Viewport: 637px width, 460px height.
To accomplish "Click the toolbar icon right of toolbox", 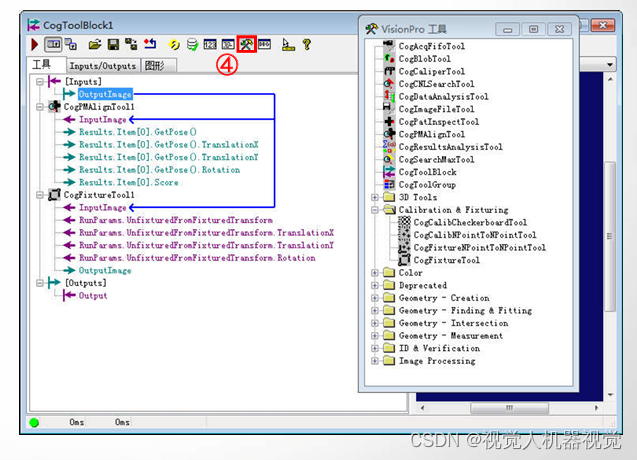I will click(x=264, y=44).
